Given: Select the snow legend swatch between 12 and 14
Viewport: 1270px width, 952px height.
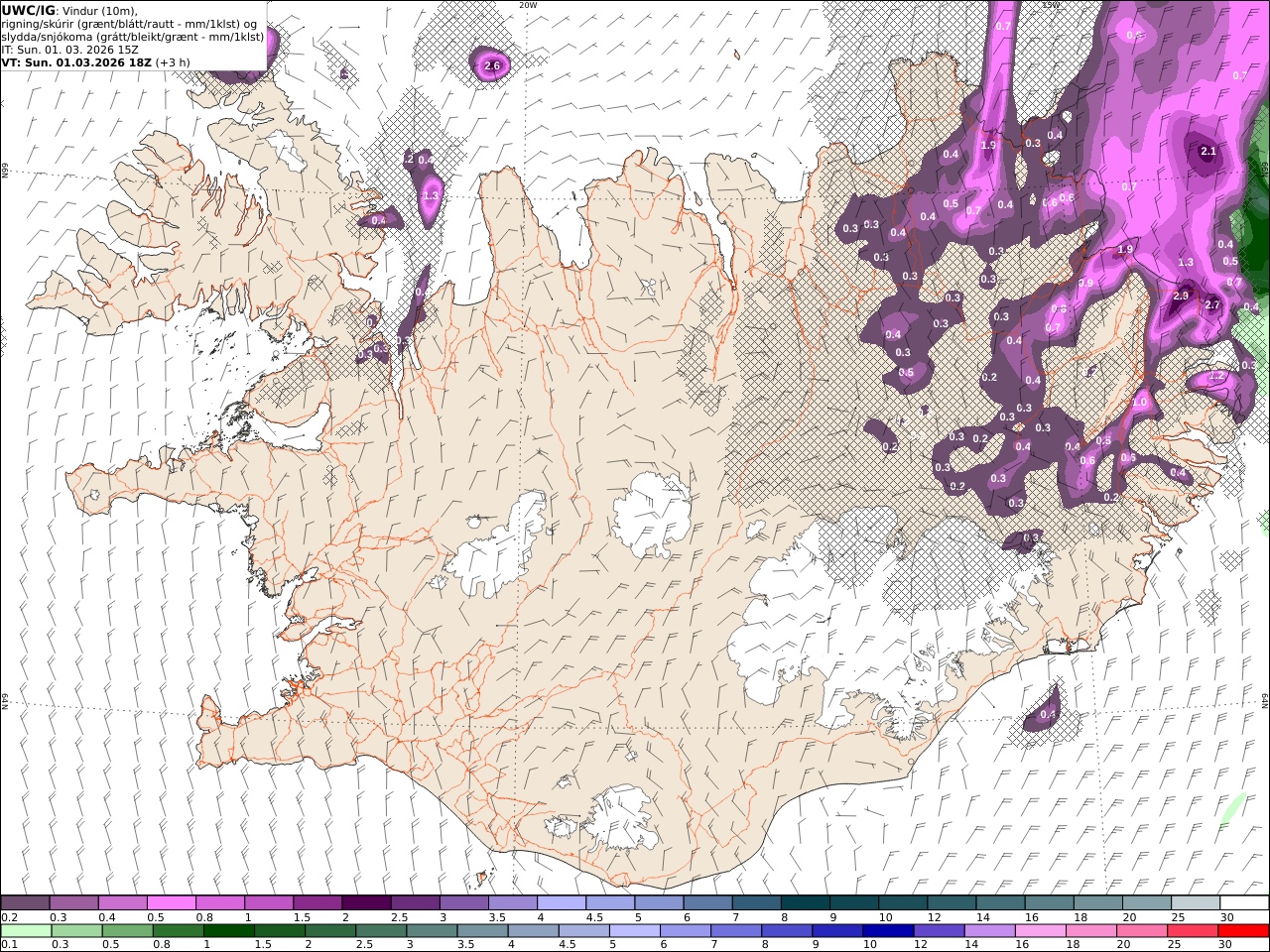Looking at the screenshot, I should click(x=952, y=902).
